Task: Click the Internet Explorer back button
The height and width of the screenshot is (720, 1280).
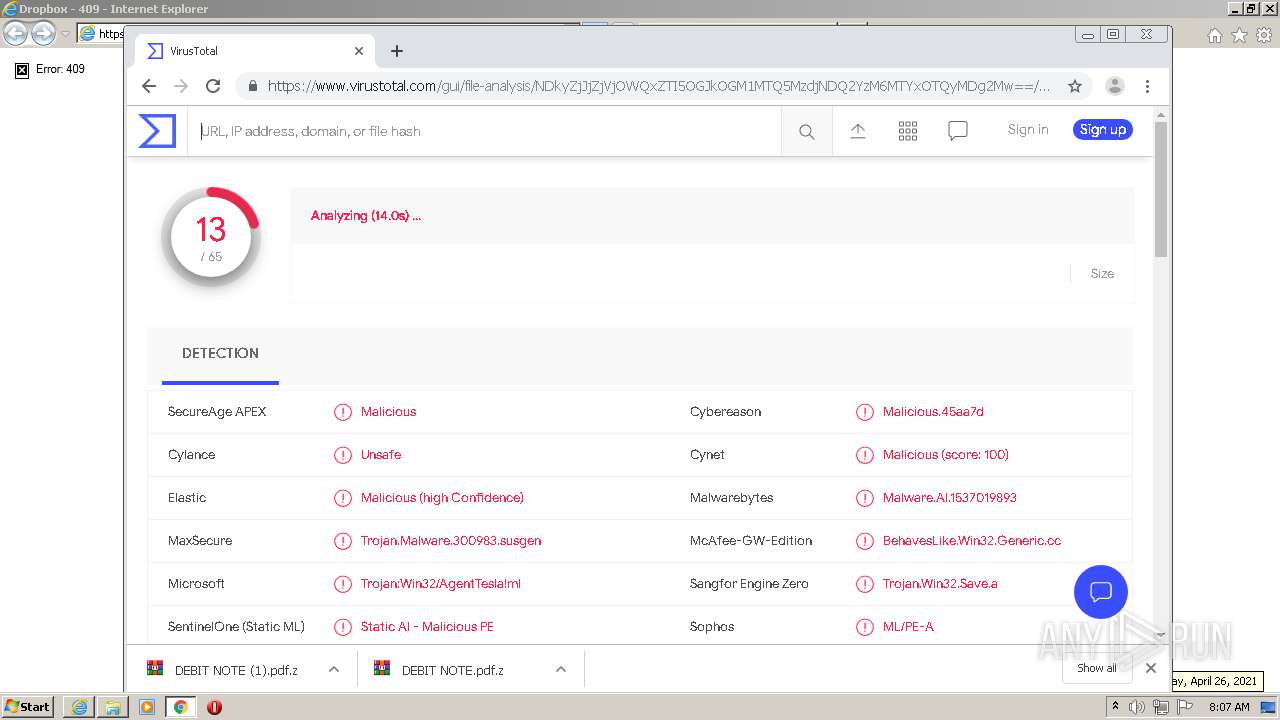Action: [16, 33]
